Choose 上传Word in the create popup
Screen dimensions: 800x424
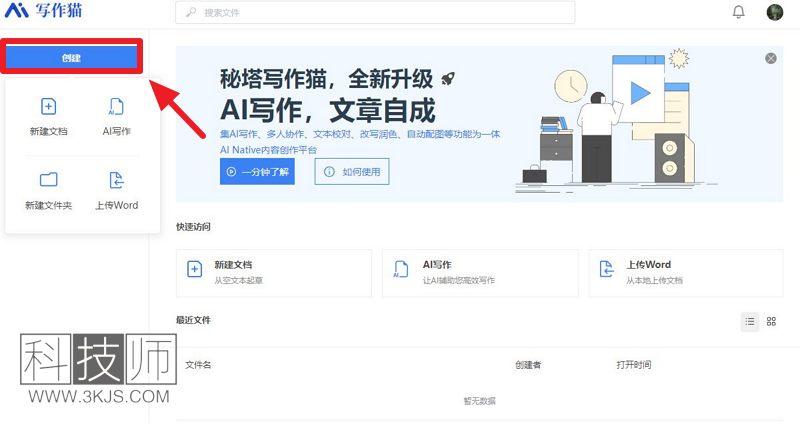coord(116,191)
